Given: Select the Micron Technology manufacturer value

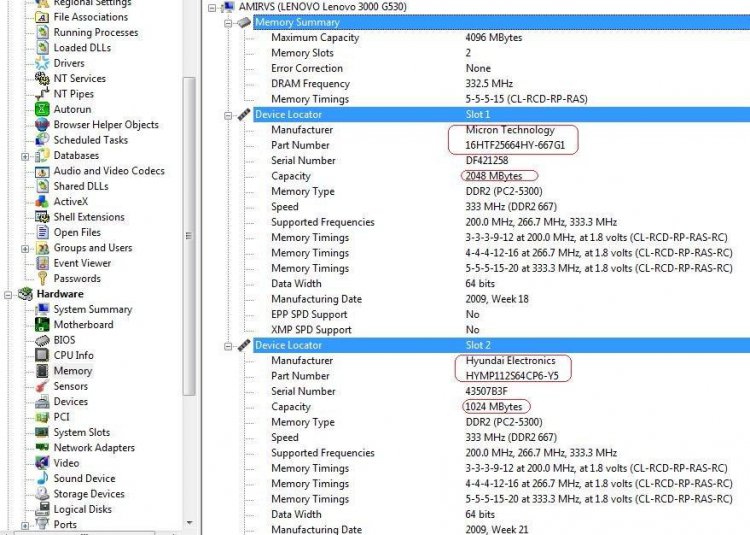Looking at the screenshot, I should click(510, 130).
